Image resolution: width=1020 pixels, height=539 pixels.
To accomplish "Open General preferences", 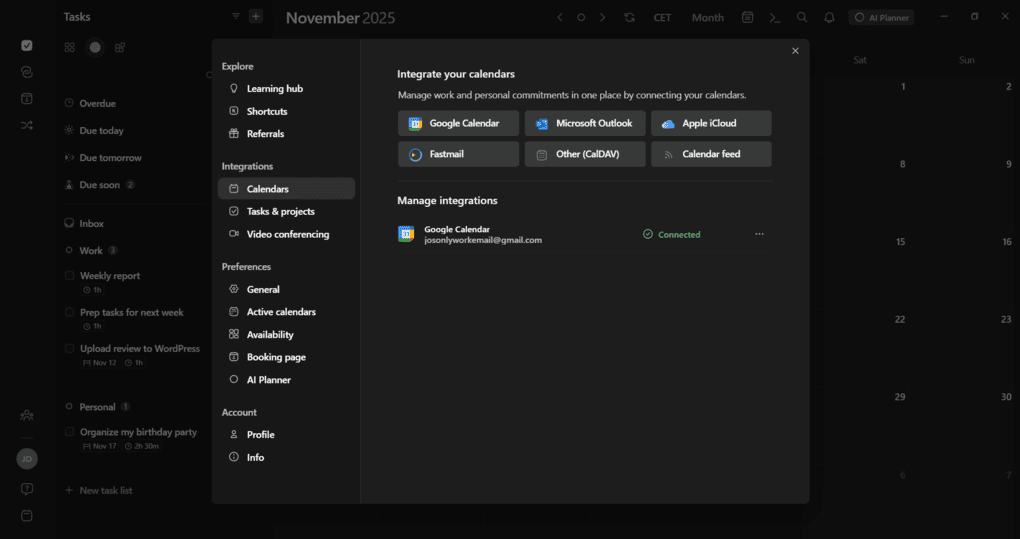I will 286,289.
